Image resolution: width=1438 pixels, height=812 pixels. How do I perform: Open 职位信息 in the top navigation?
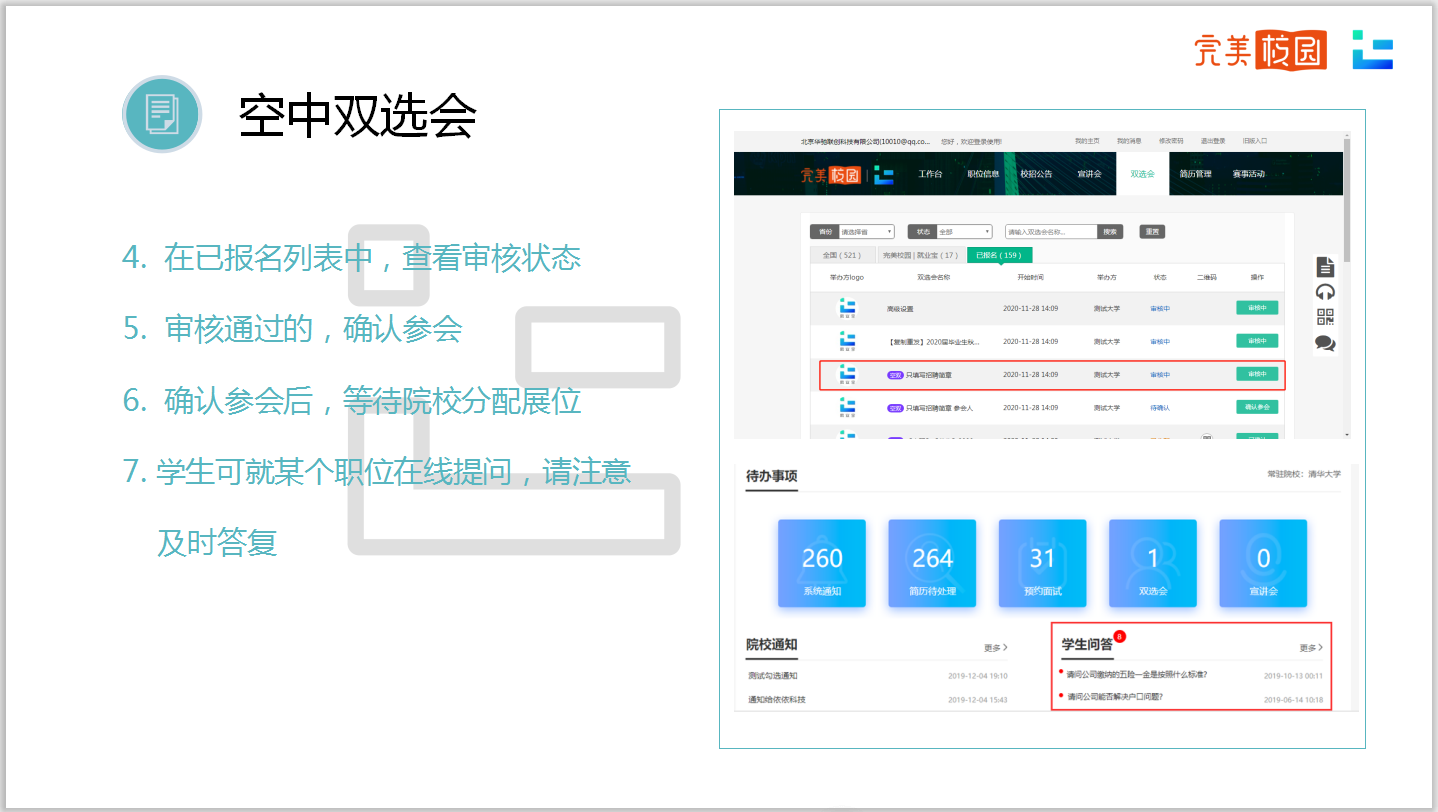[x=983, y=174]
